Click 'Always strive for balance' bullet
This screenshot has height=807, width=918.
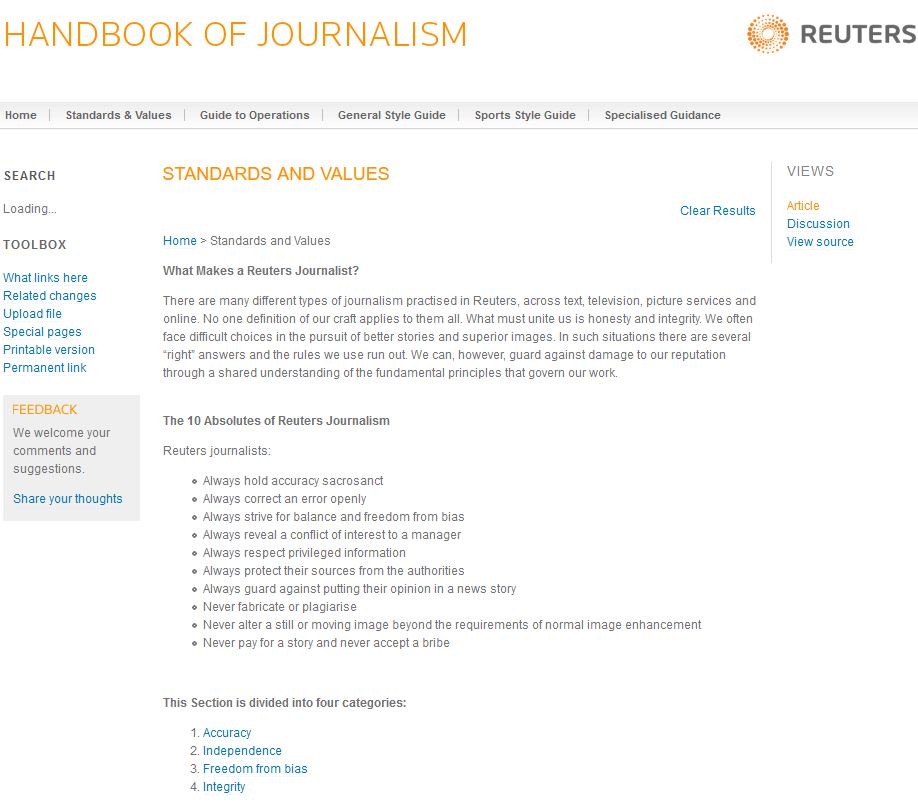coord(333,517)
